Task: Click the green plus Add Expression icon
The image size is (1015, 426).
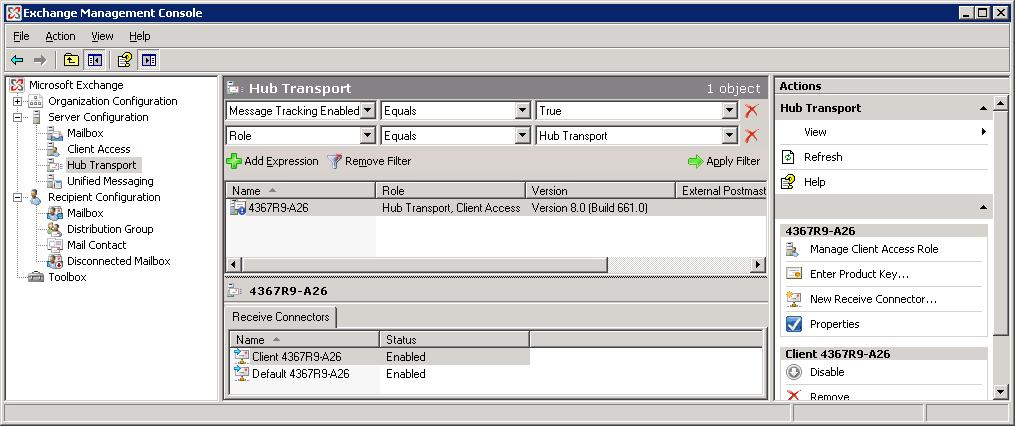Action: 234,161
